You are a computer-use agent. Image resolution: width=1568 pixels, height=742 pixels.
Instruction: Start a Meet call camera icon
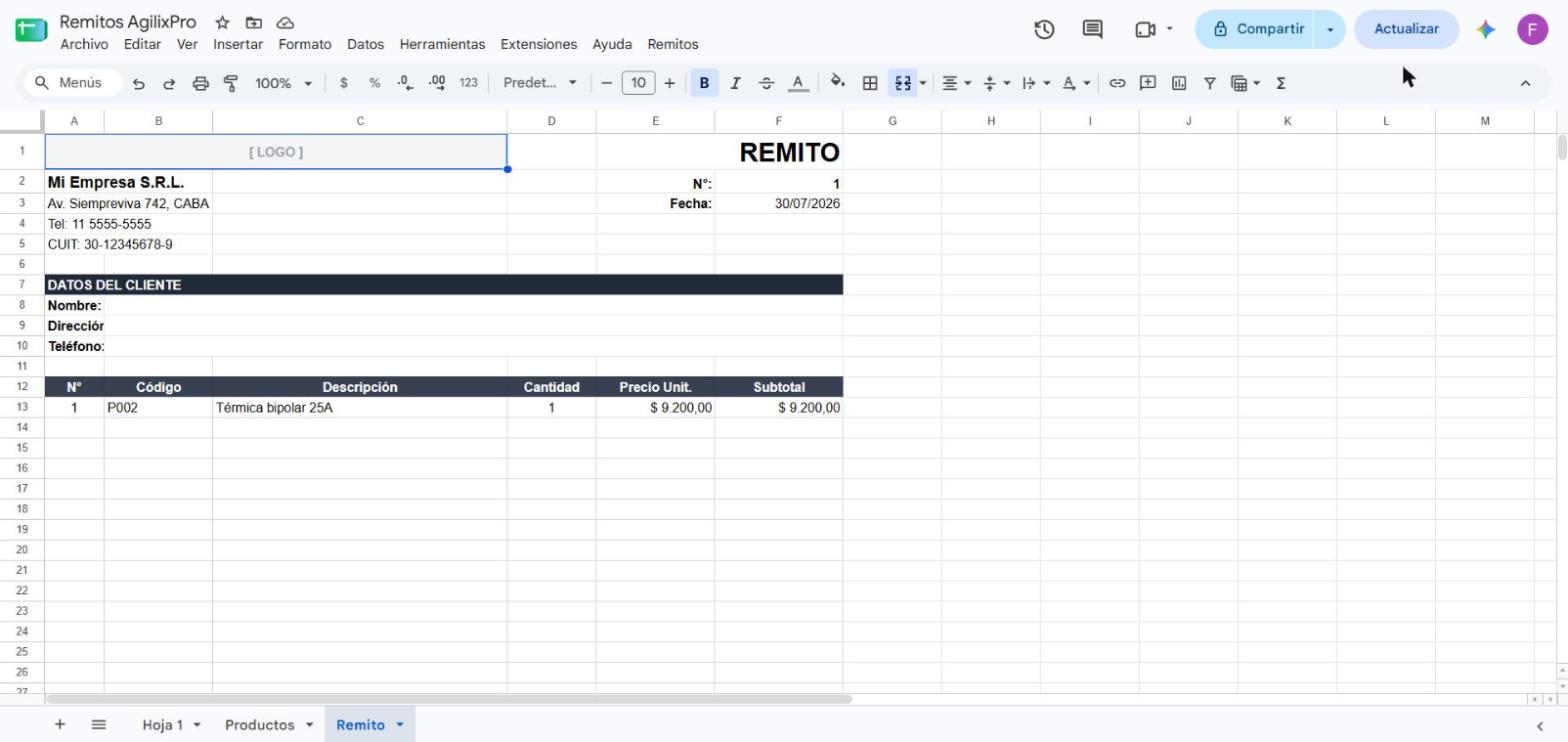[1146, 29]
